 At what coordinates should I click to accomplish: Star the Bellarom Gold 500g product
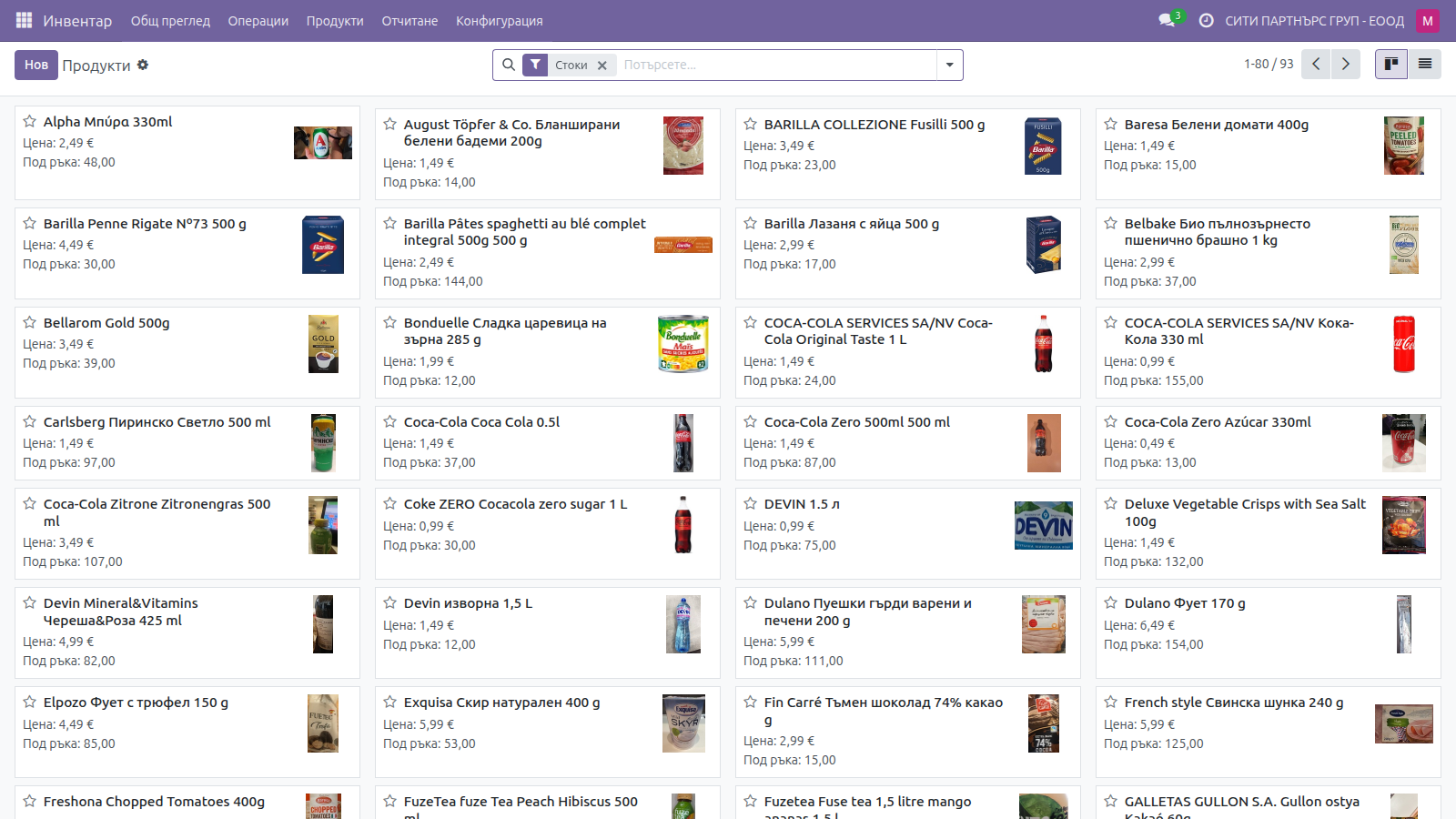tap(30, 322)
